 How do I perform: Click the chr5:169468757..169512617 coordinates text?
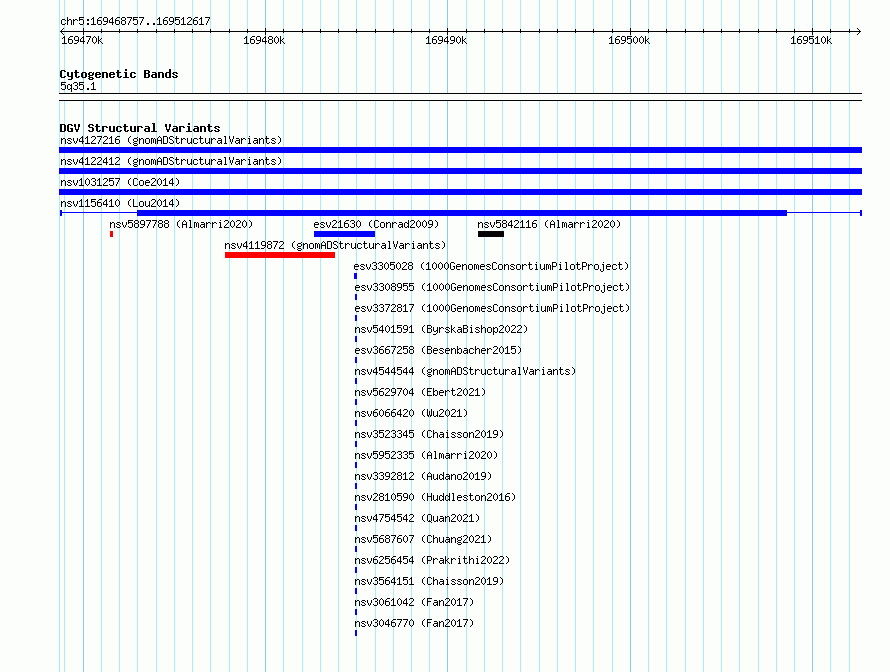(135, 21)
